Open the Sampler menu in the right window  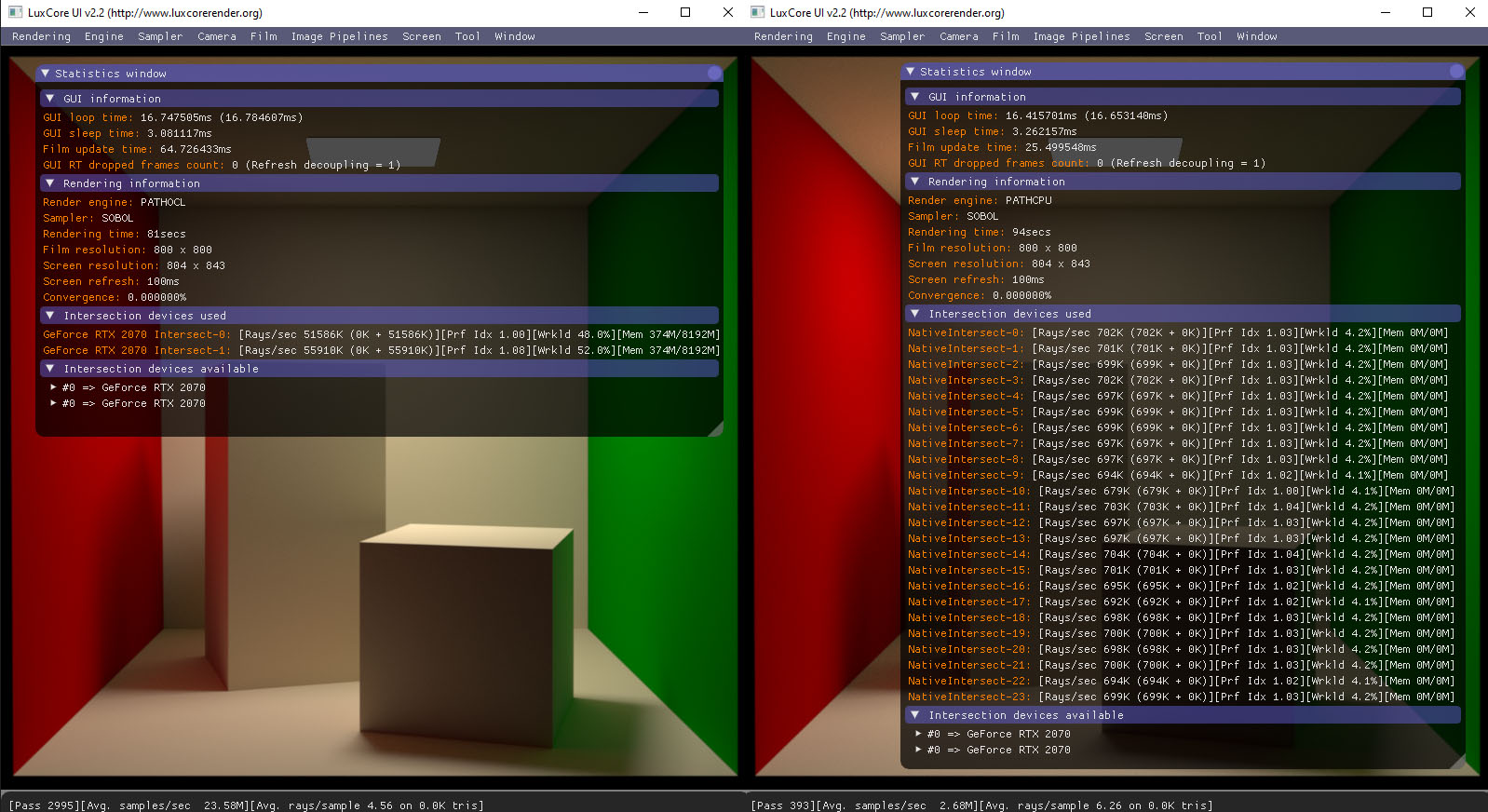[901, 36]
